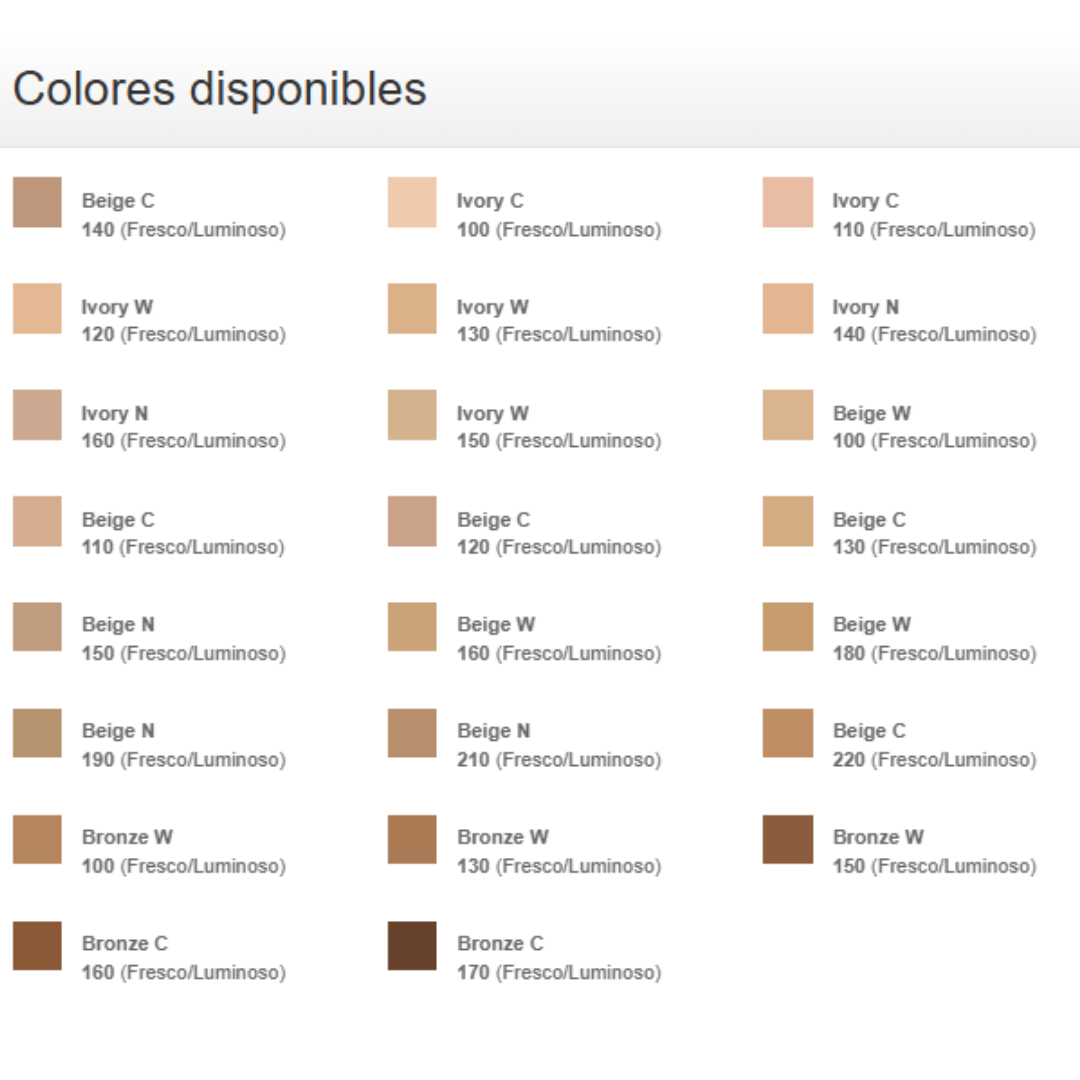1080x1080 pixels.
Task: Select the Beige C 140 color swatch
Action: 37,202
